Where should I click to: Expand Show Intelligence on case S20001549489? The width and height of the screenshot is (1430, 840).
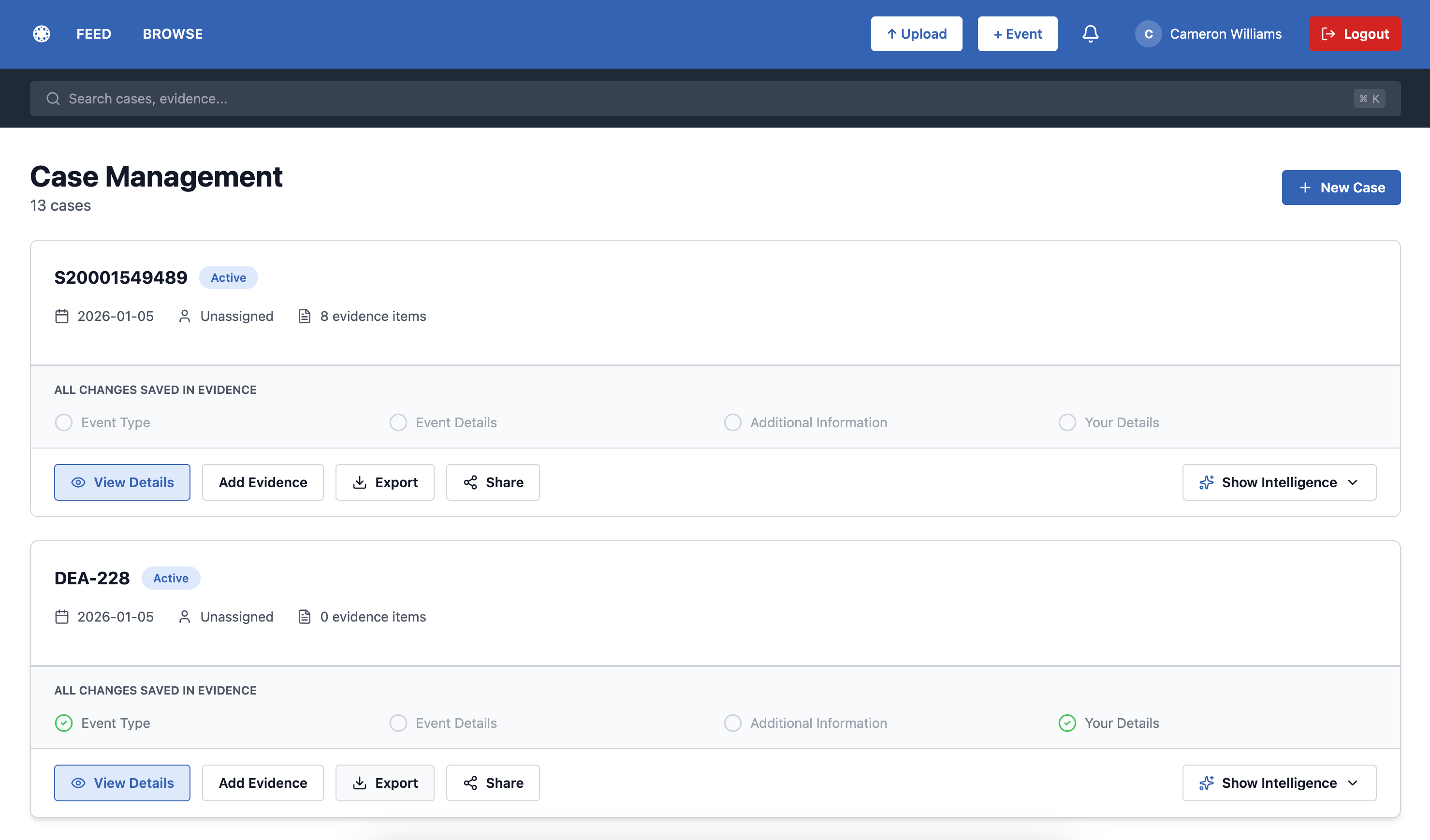click(x=1279, y=482)
